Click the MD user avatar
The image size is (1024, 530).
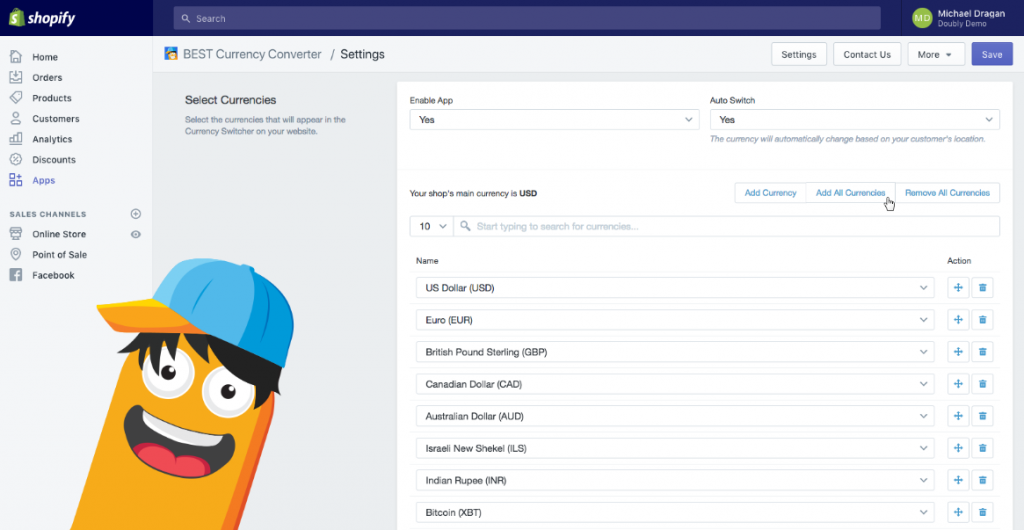922,18
